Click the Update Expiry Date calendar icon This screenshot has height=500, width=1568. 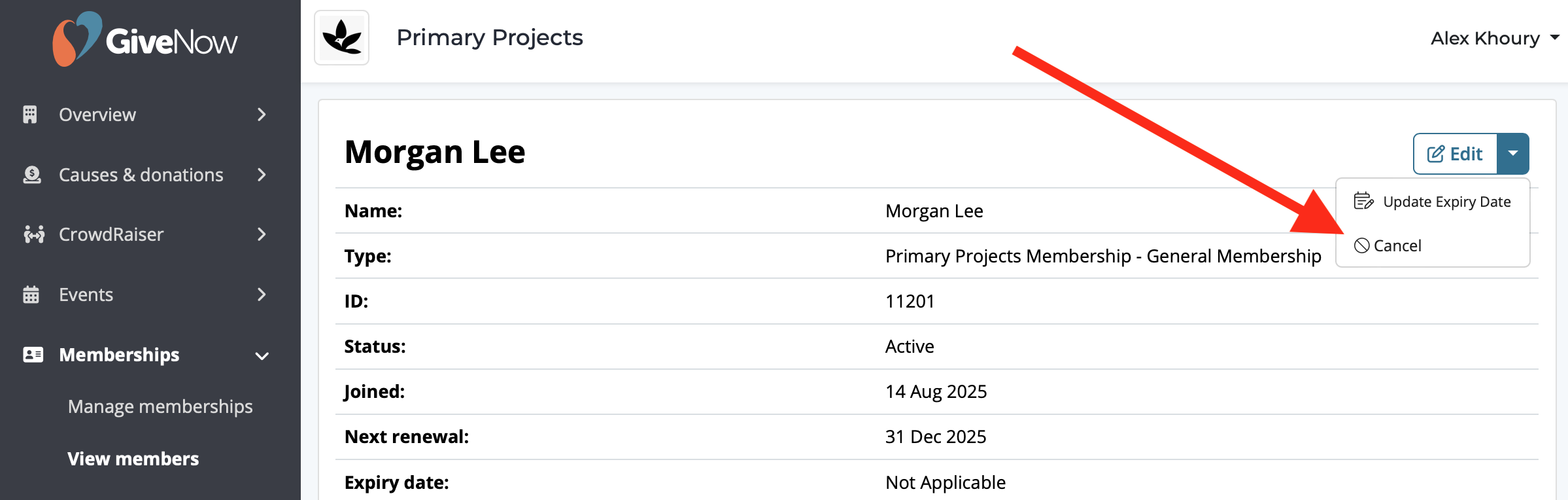(x=1363, y=201)
